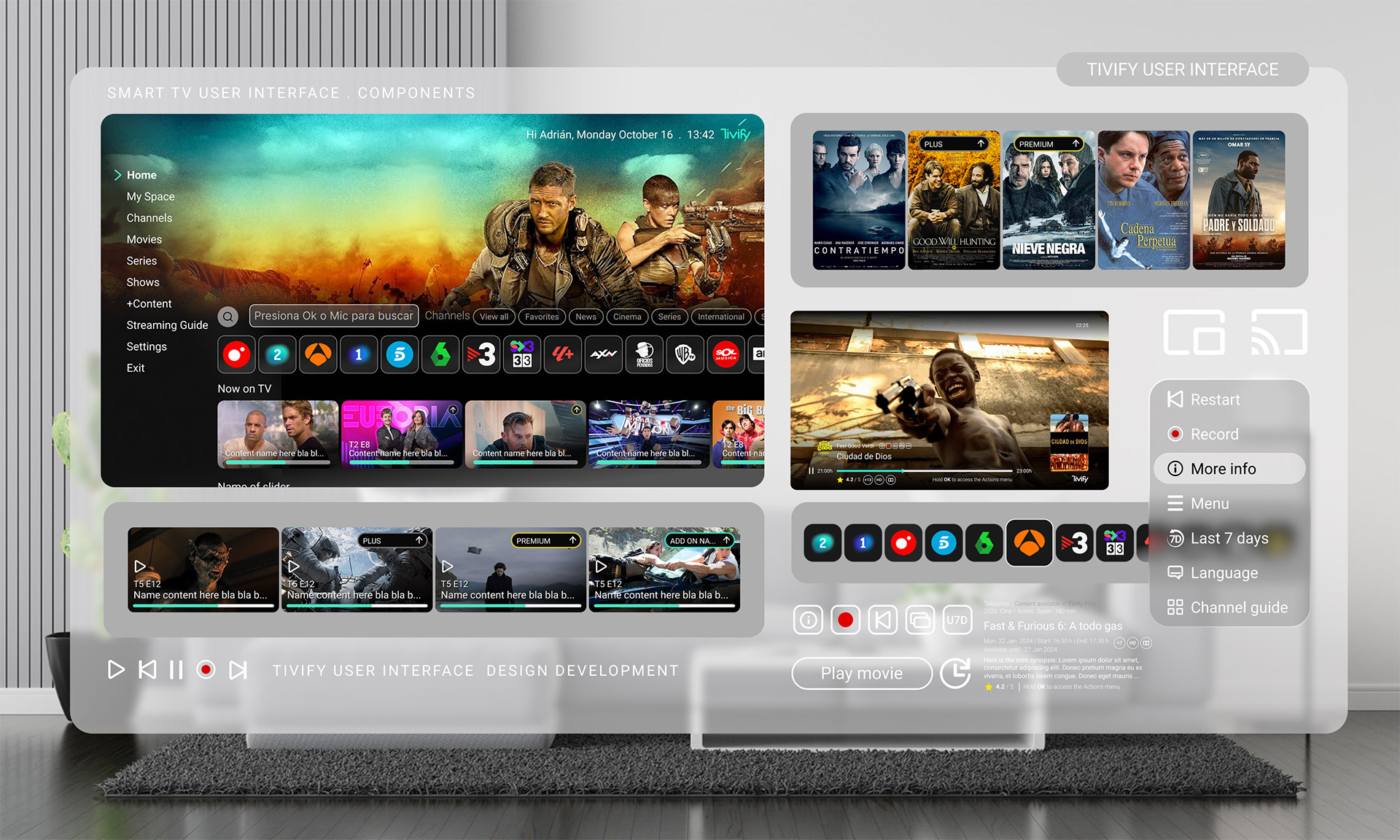This screenshot has width=1400, height=840.
Task: Click the info circle icon button
Action: pyautogui.click(x=808, y=621)
